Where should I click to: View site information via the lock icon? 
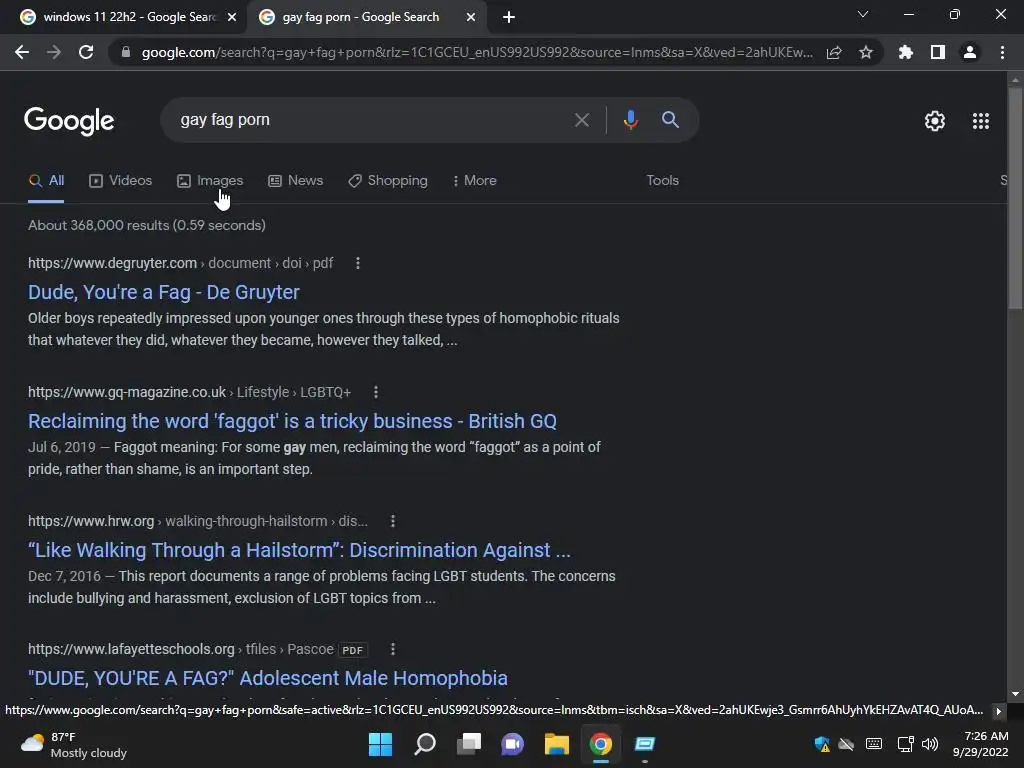pos(125,52)
